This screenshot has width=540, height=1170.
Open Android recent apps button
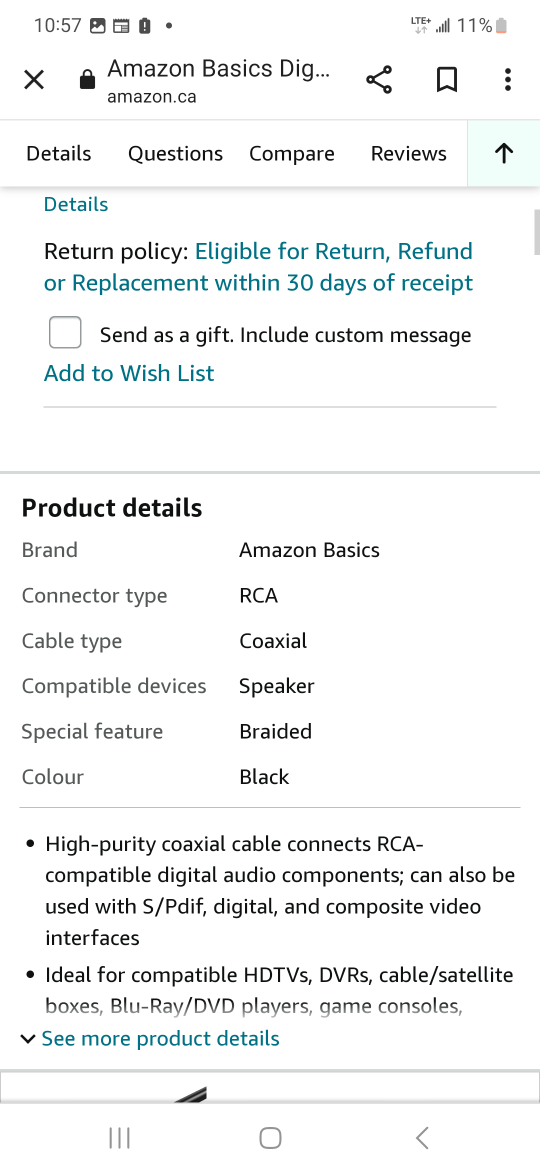tap(119, 1138)
